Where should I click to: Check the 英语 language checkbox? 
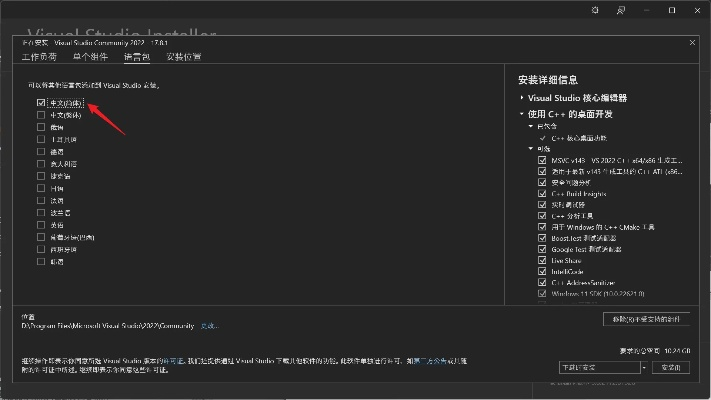[41, 225]
